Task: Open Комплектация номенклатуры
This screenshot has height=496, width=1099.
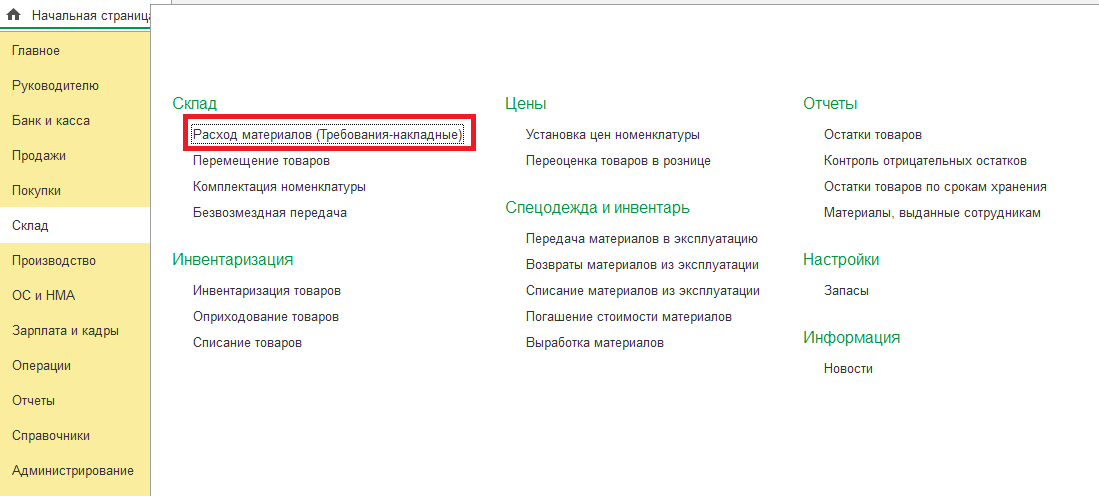Action: 279,187
